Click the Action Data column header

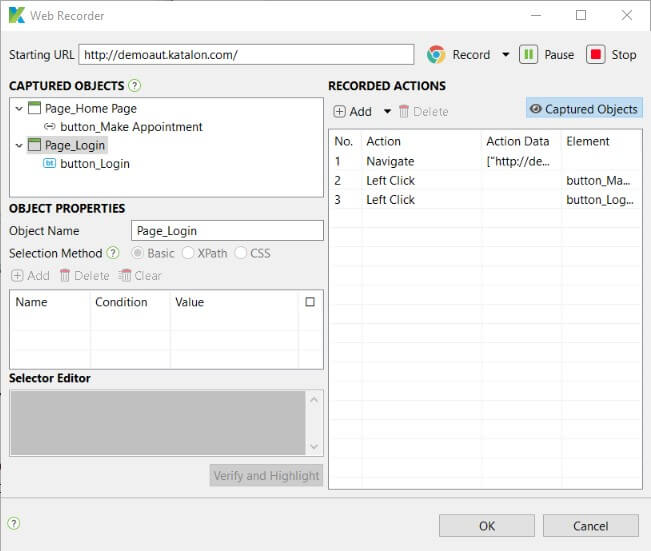point(517,141)
